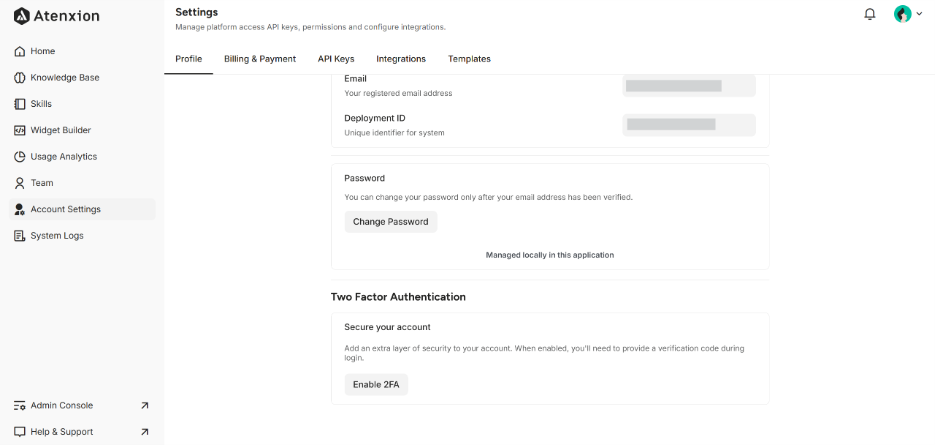Click the redacted Email value field
Image resolution: width=936 pixels, height=445 pixels.
click(x=689, y=86)
